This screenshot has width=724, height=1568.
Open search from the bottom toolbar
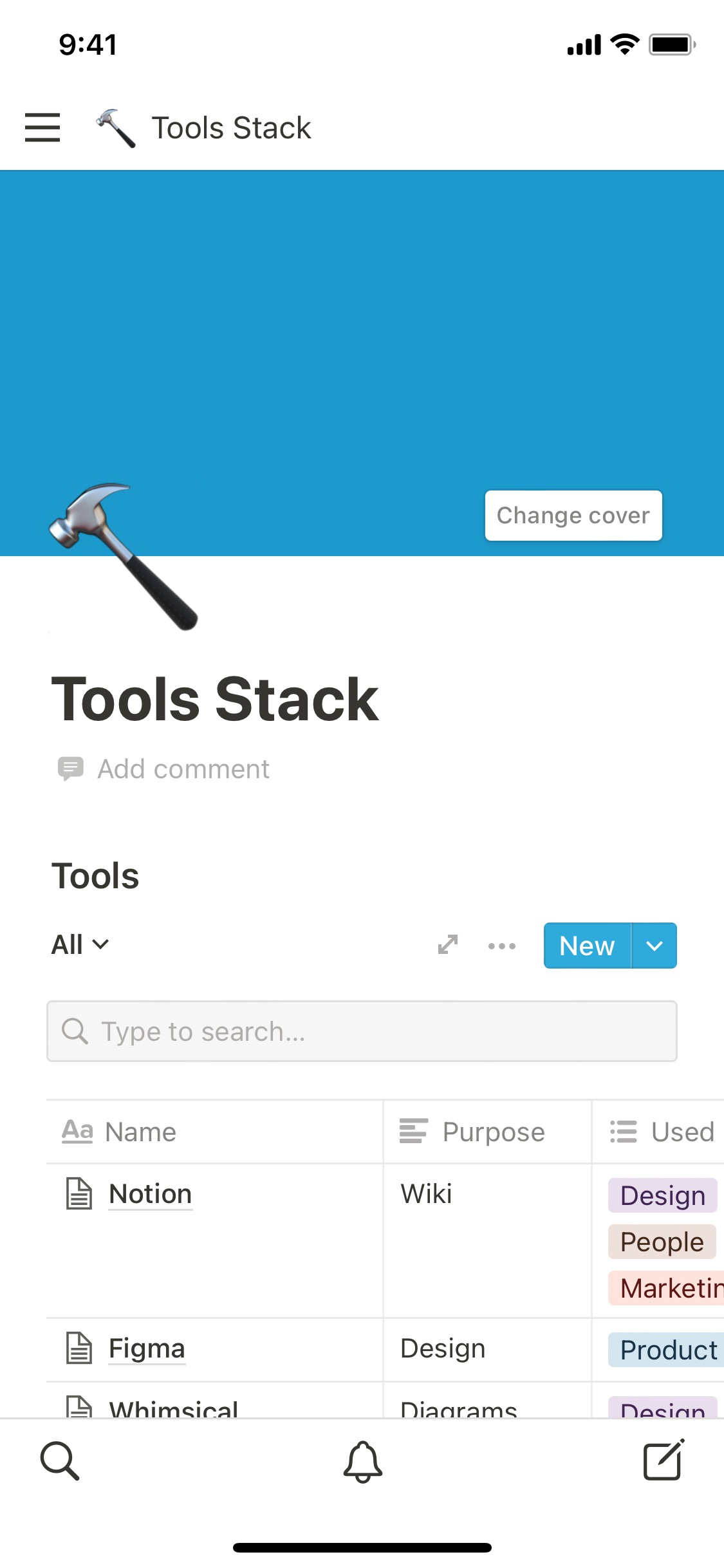(60, 1462)
